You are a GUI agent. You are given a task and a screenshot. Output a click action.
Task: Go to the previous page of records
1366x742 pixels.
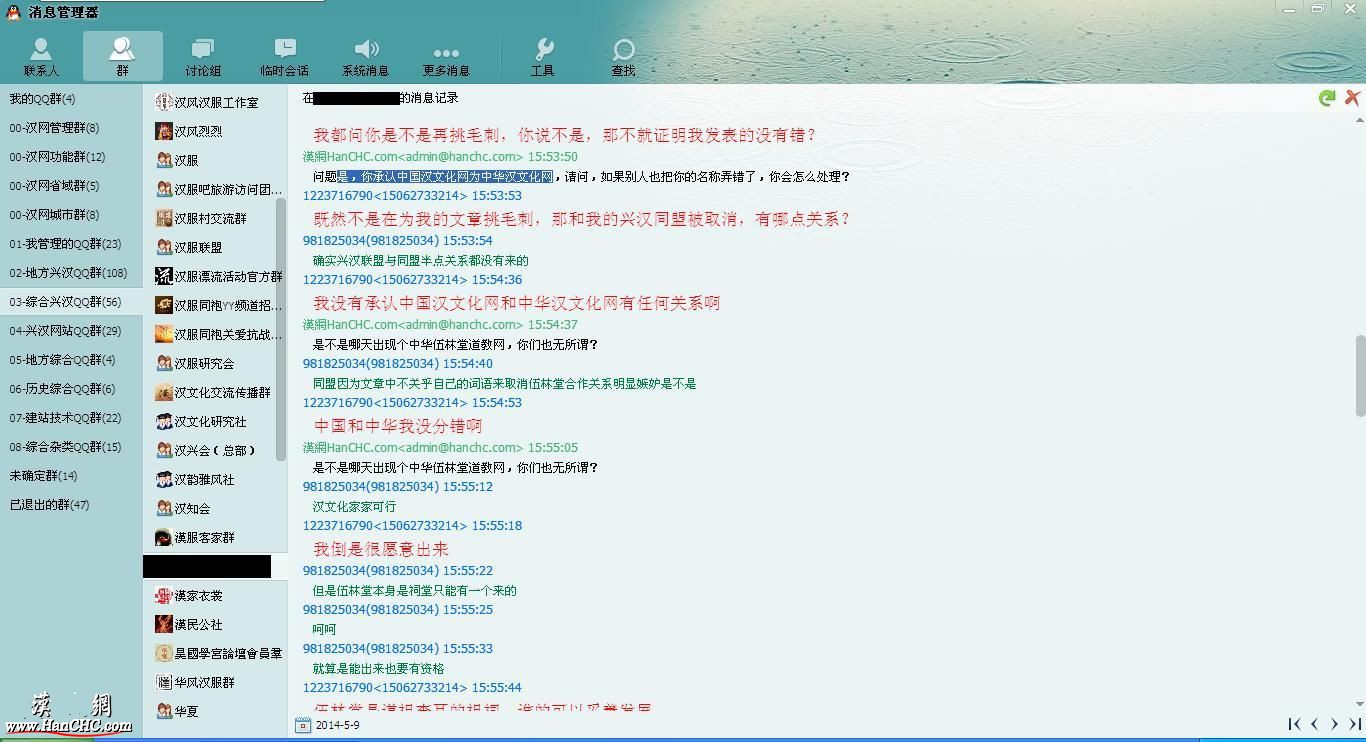[x=1314, y=724]
